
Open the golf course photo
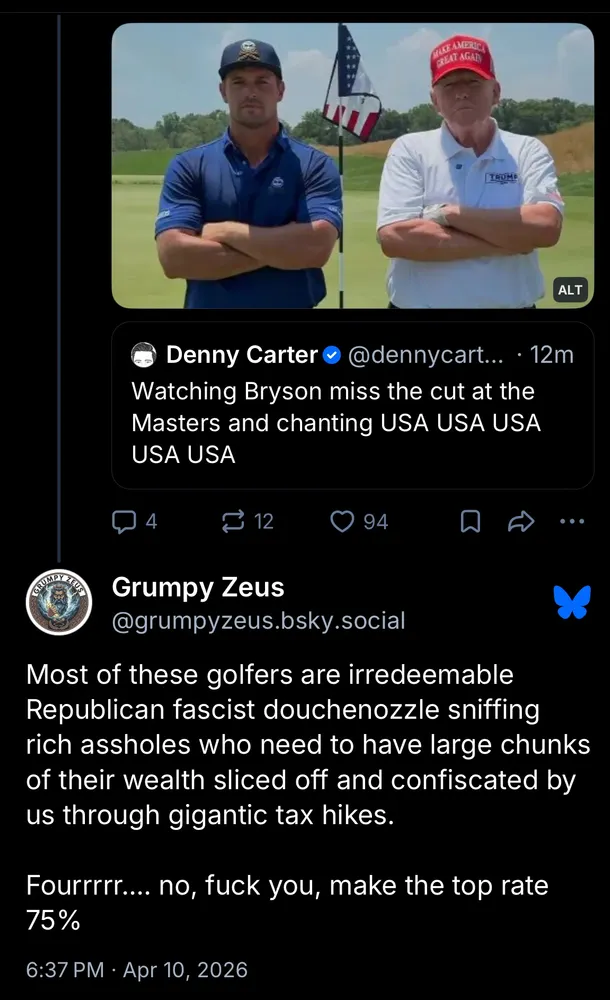(x=352, y=165)
